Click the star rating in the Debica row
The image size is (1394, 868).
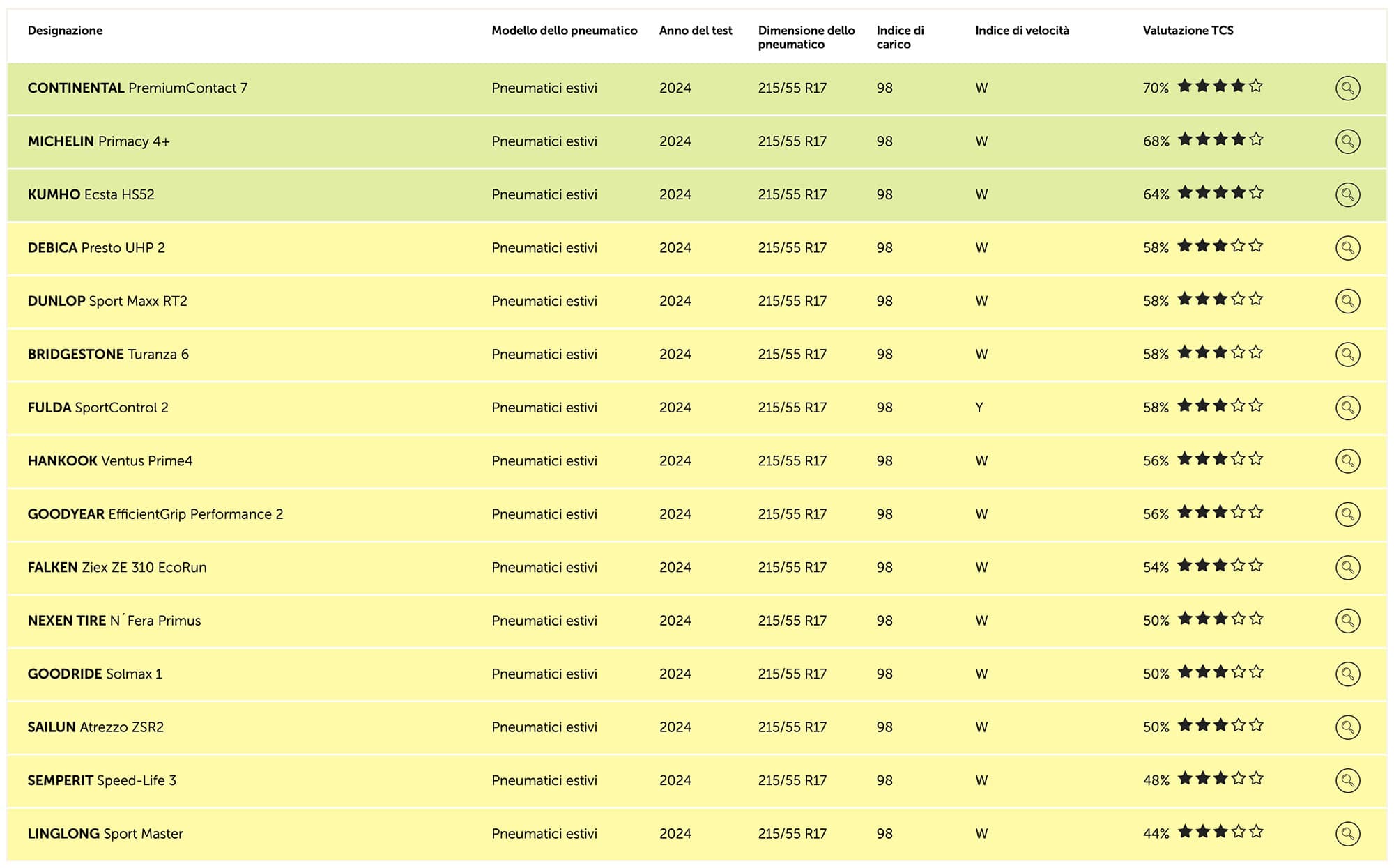[x=1220, y=246]
